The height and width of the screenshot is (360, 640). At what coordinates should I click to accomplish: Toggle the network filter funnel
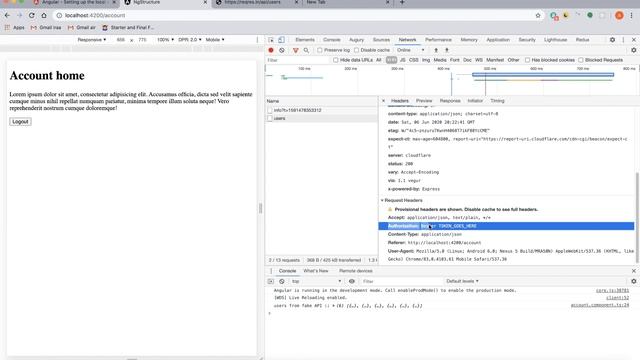pyautogui.click(x=296, y=50)
